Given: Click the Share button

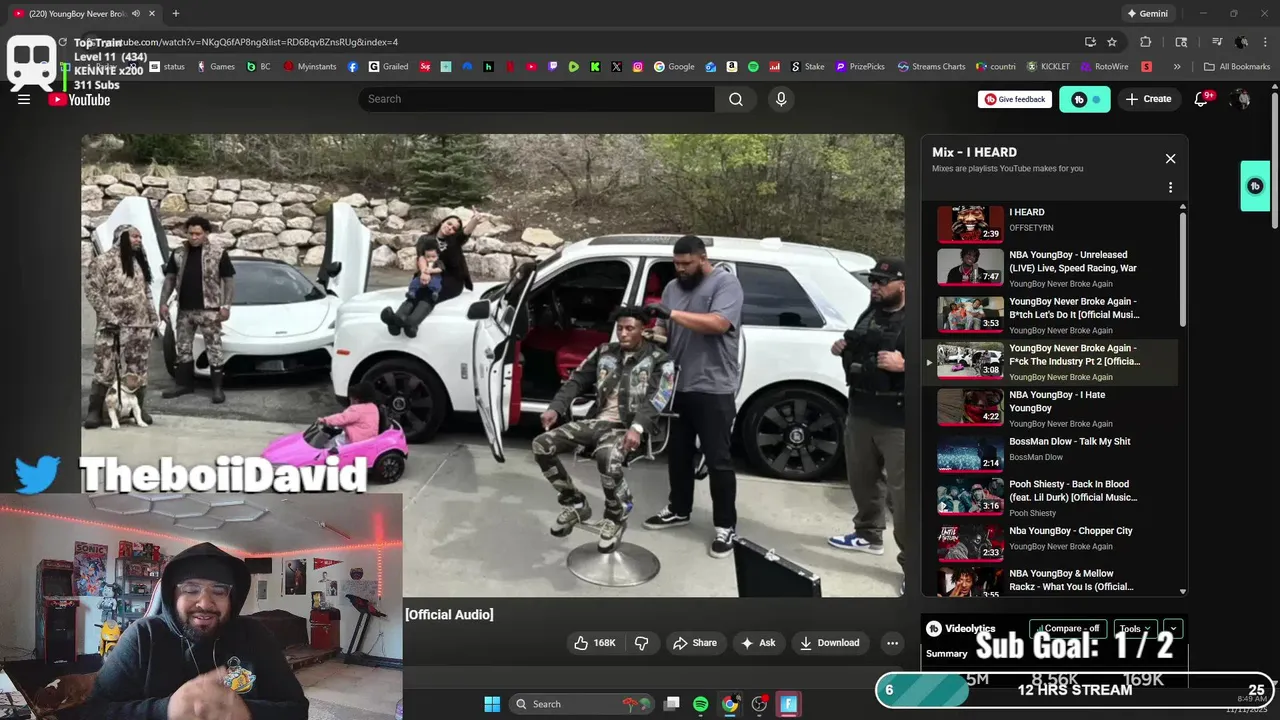Looking at the screenshot, I should 694,643.
